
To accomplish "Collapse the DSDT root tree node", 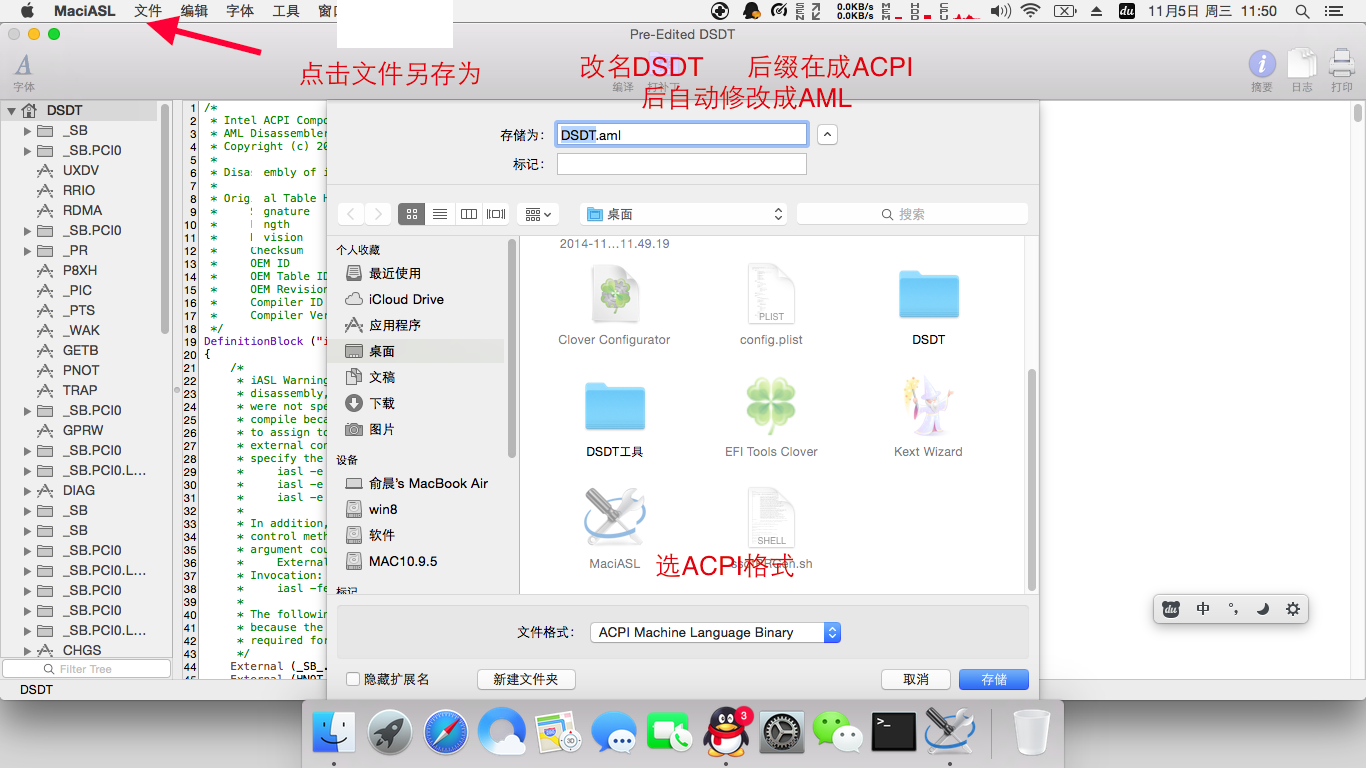I will pos(12,110).
